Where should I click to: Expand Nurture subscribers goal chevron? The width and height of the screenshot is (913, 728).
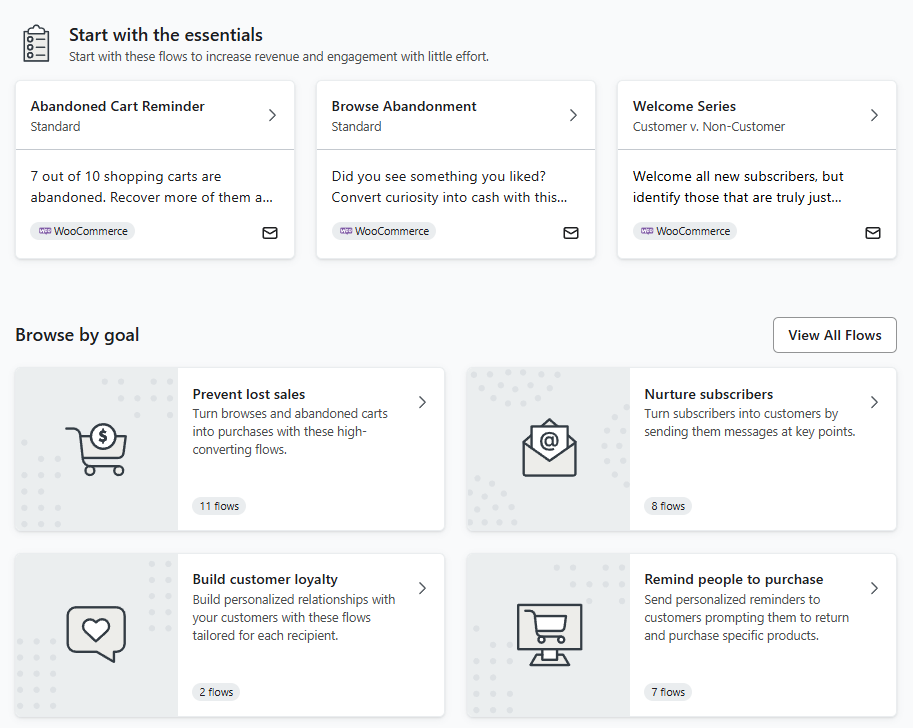tap(875, 402)
